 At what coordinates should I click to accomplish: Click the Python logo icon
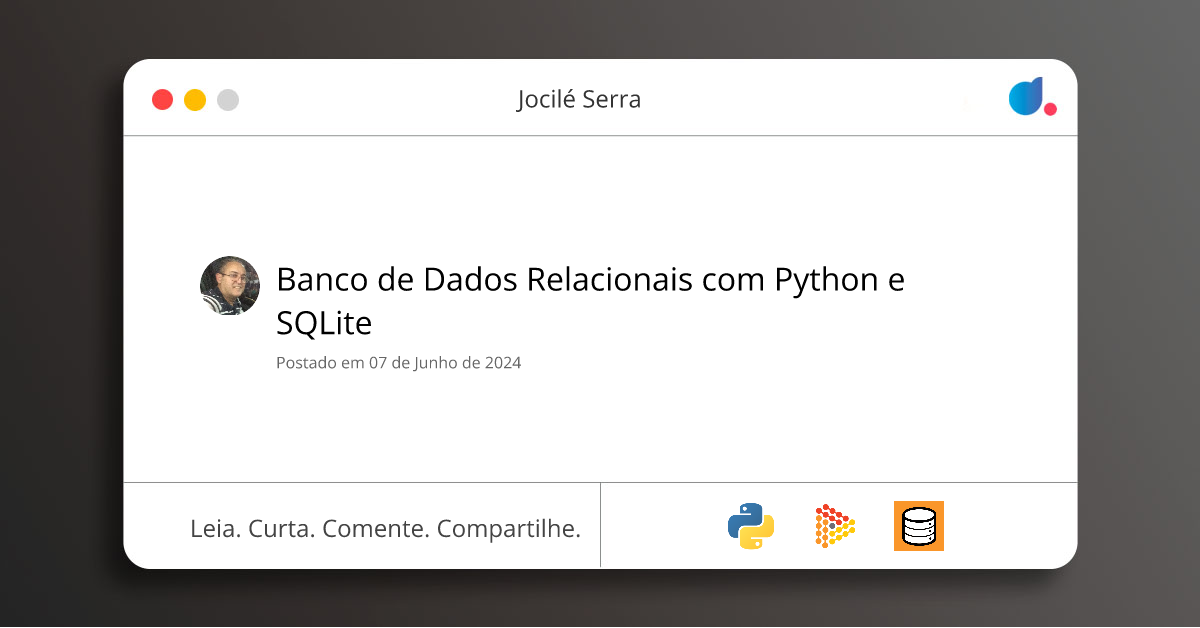(751, 526)
